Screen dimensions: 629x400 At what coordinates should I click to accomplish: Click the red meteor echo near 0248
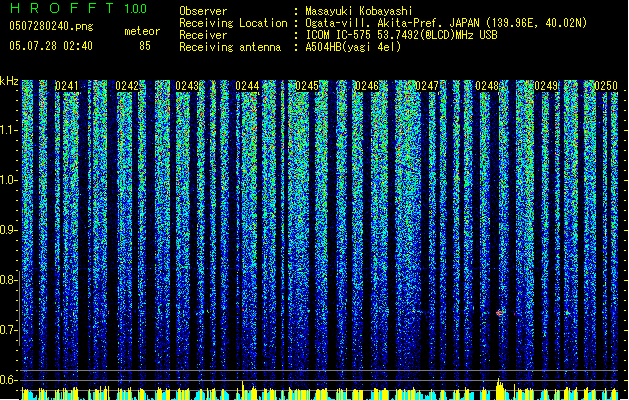pyautogui.click(x=499, y=313)
